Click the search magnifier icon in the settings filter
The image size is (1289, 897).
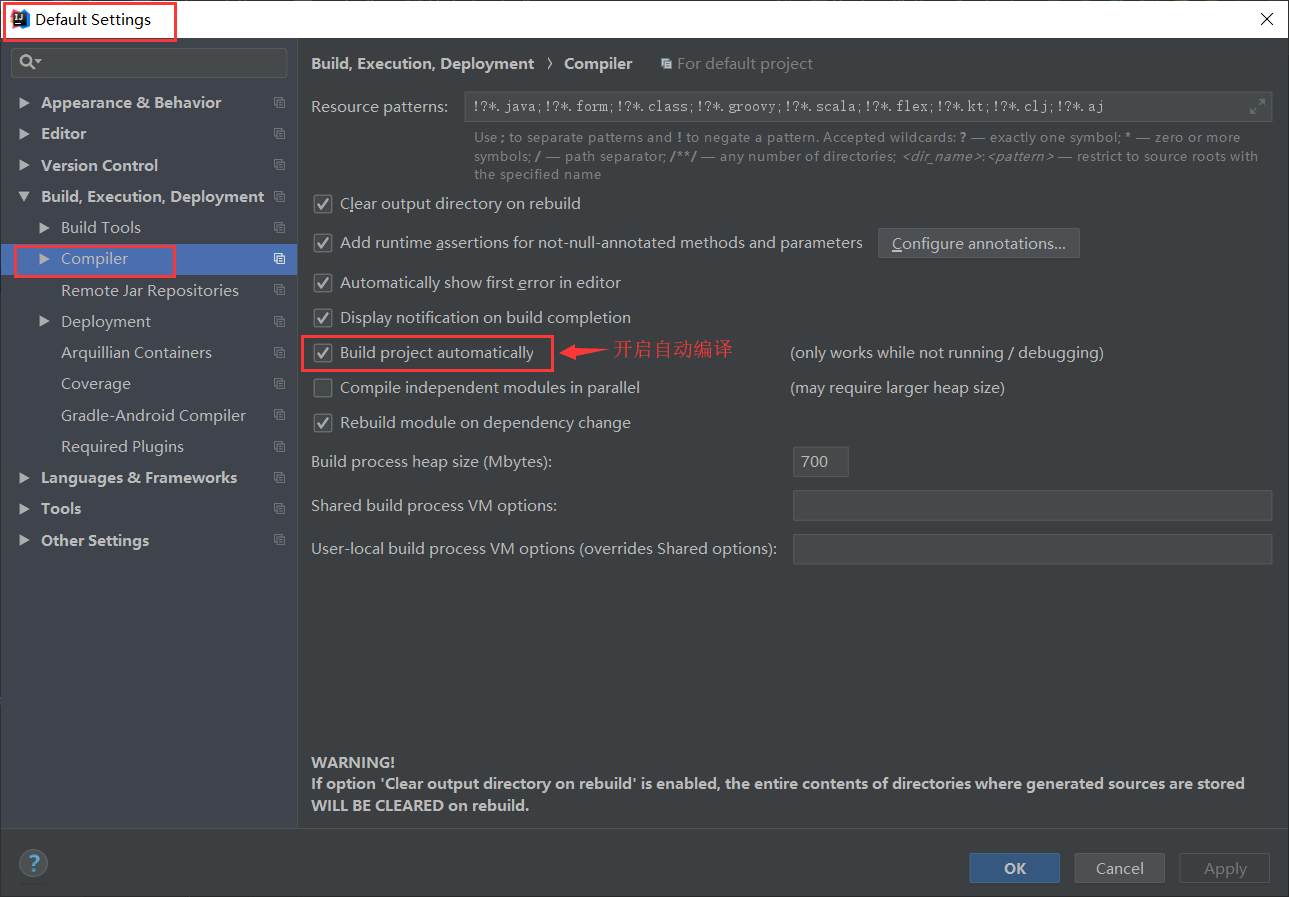28,62
